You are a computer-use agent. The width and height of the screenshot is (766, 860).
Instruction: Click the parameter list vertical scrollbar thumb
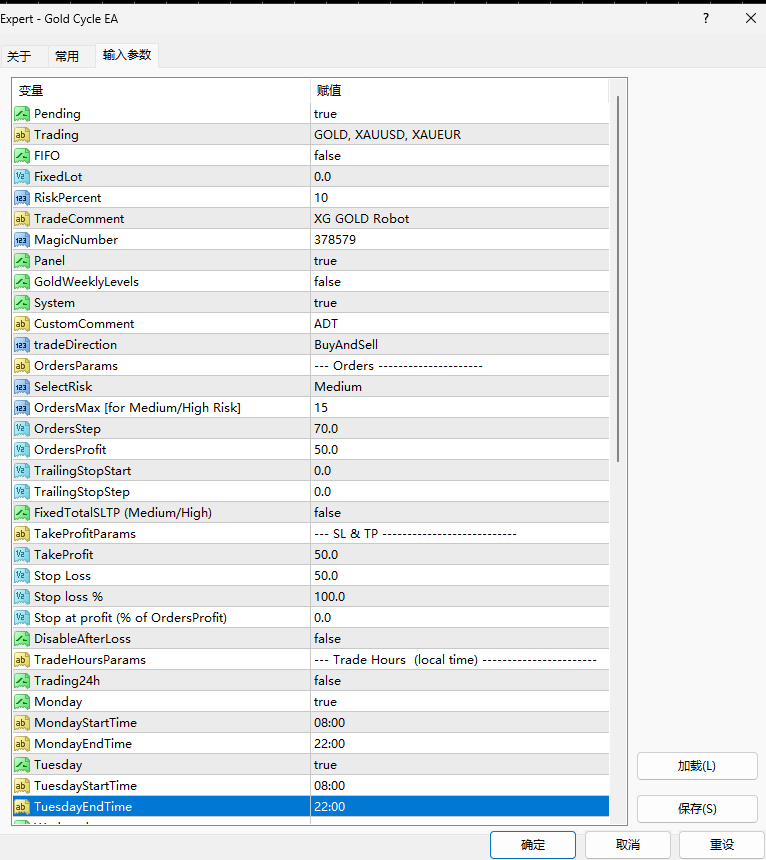618,279
